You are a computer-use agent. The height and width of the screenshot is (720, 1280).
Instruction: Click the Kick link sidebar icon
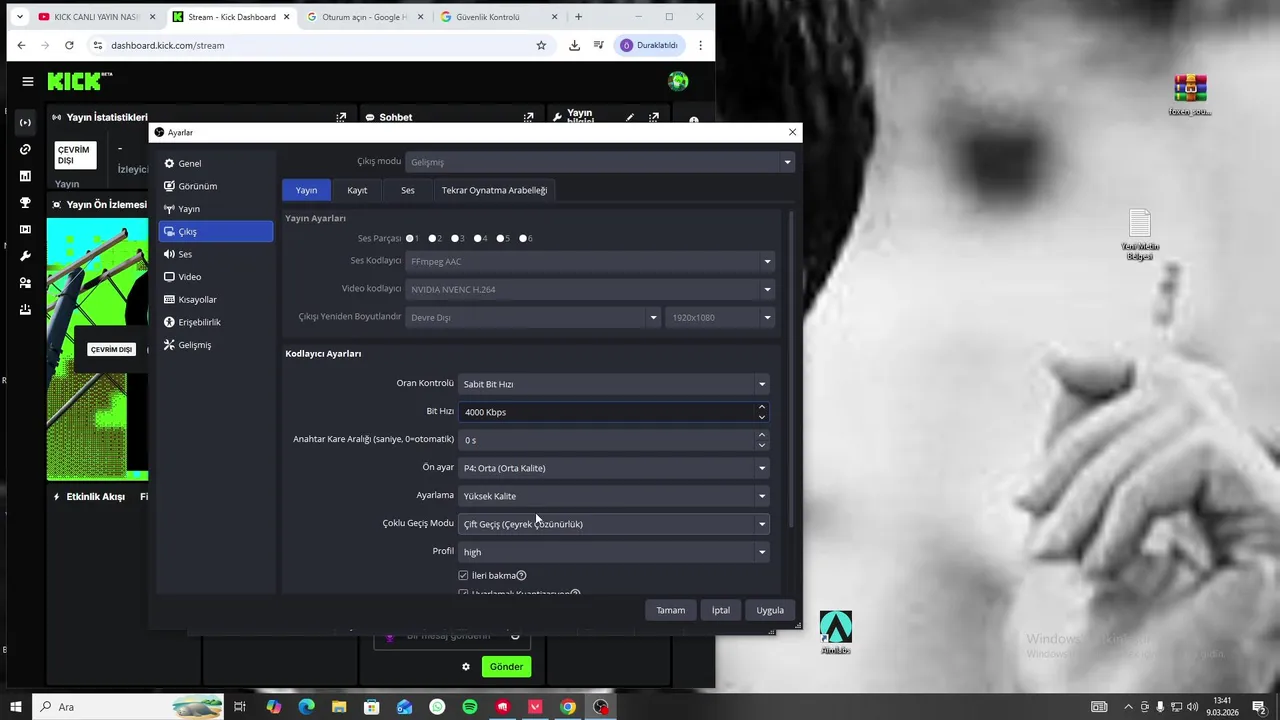[x=25, y=150]
